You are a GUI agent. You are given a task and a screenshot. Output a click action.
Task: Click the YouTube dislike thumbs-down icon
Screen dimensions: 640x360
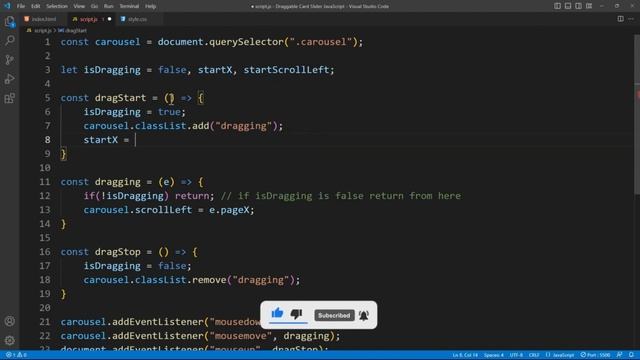coord(296,314)
